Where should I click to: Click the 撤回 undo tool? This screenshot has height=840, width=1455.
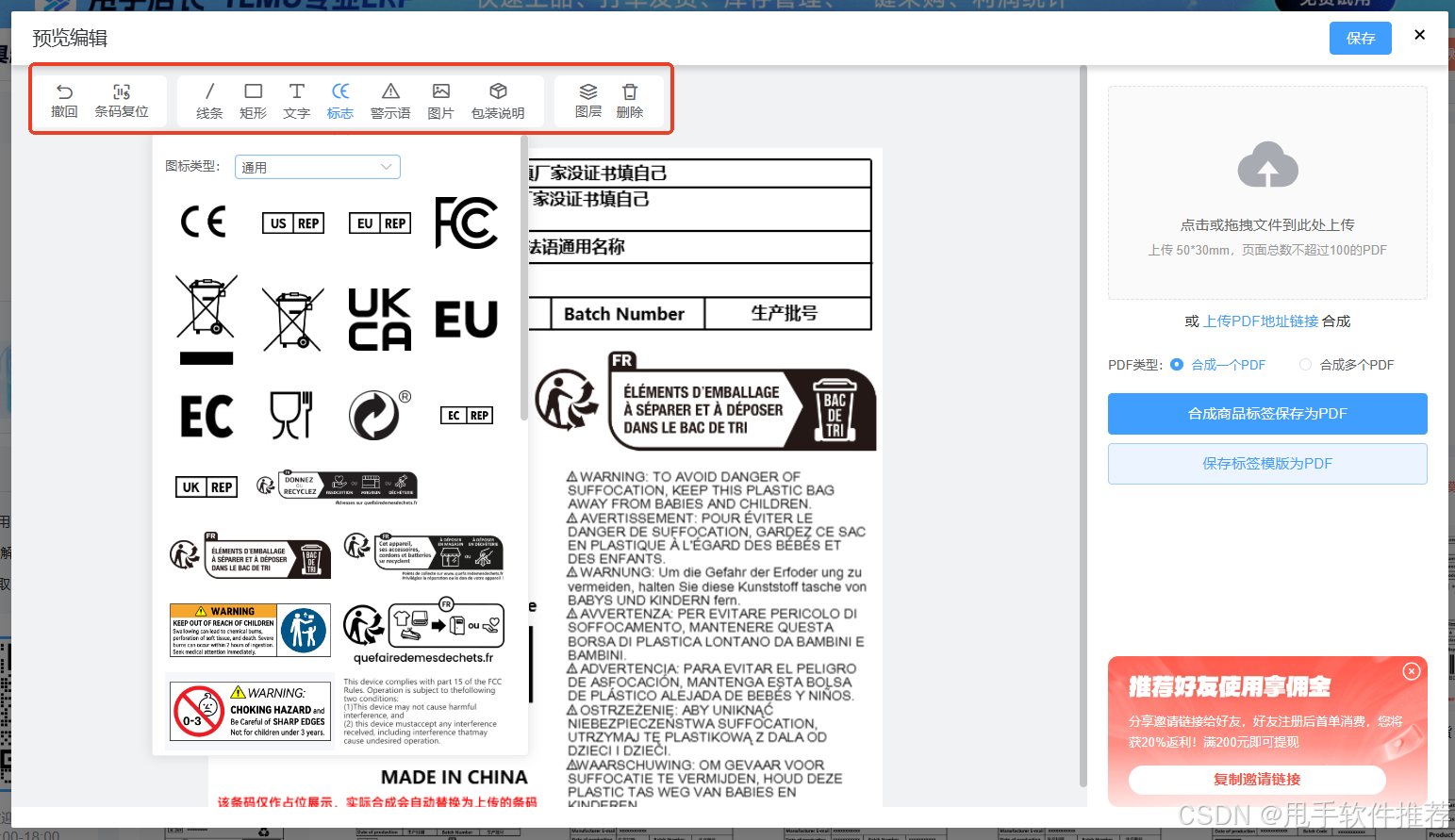64,101
